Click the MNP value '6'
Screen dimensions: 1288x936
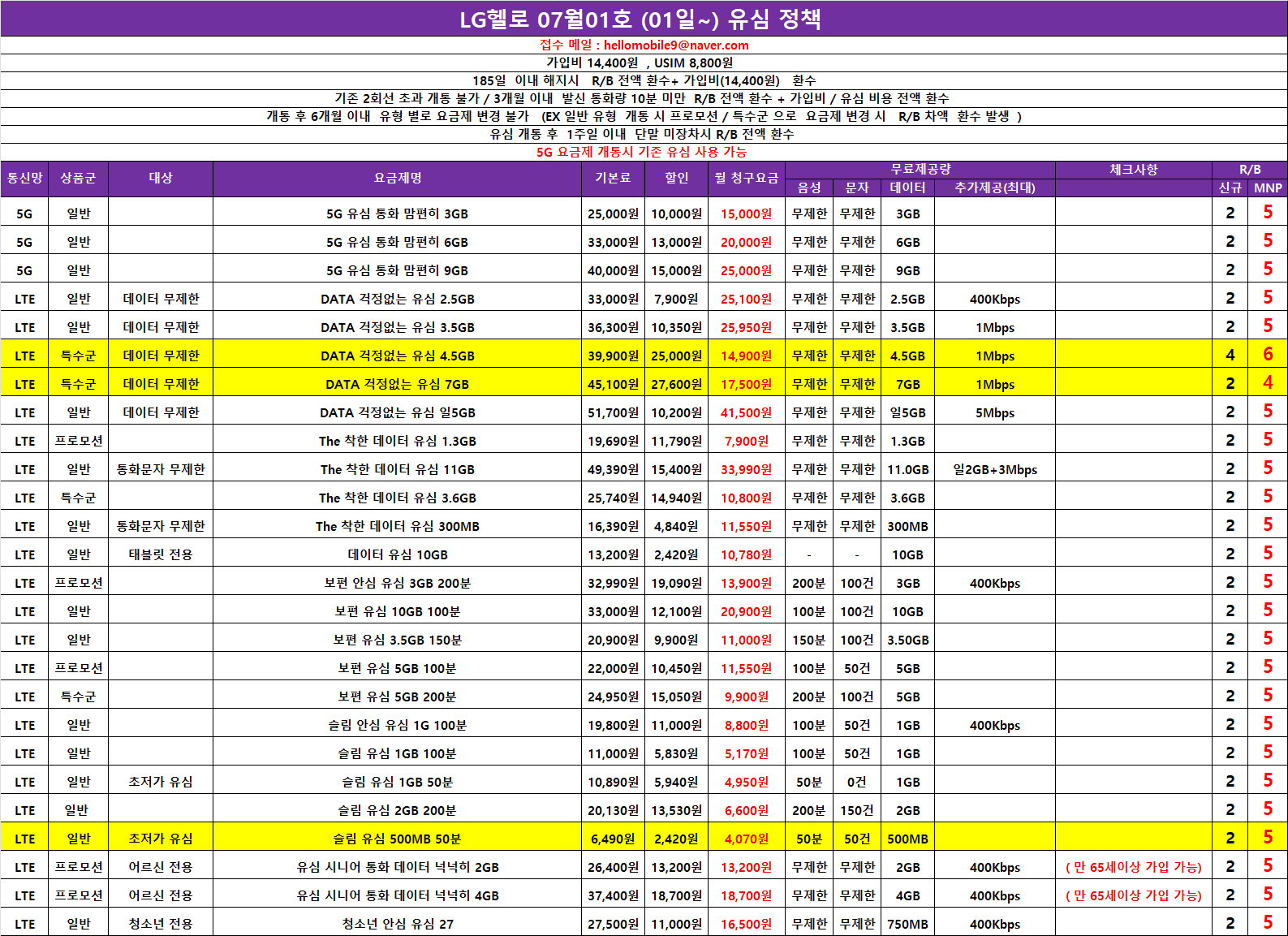coord(1268,355)
